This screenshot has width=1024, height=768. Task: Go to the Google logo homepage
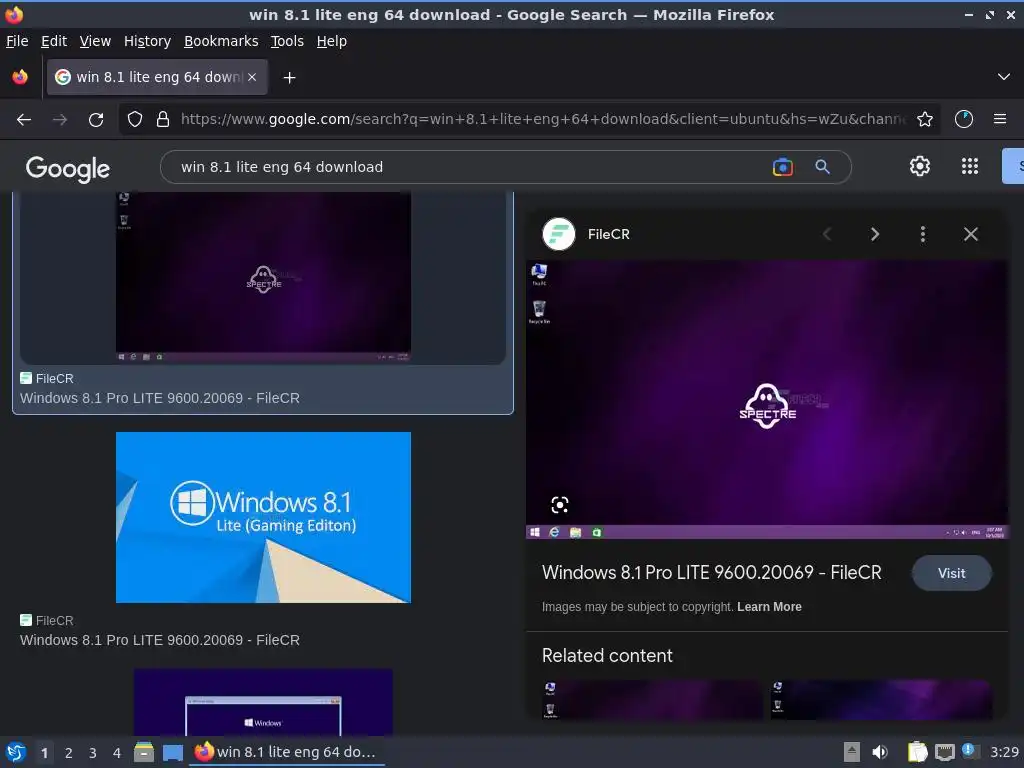(x=68, y=168)
